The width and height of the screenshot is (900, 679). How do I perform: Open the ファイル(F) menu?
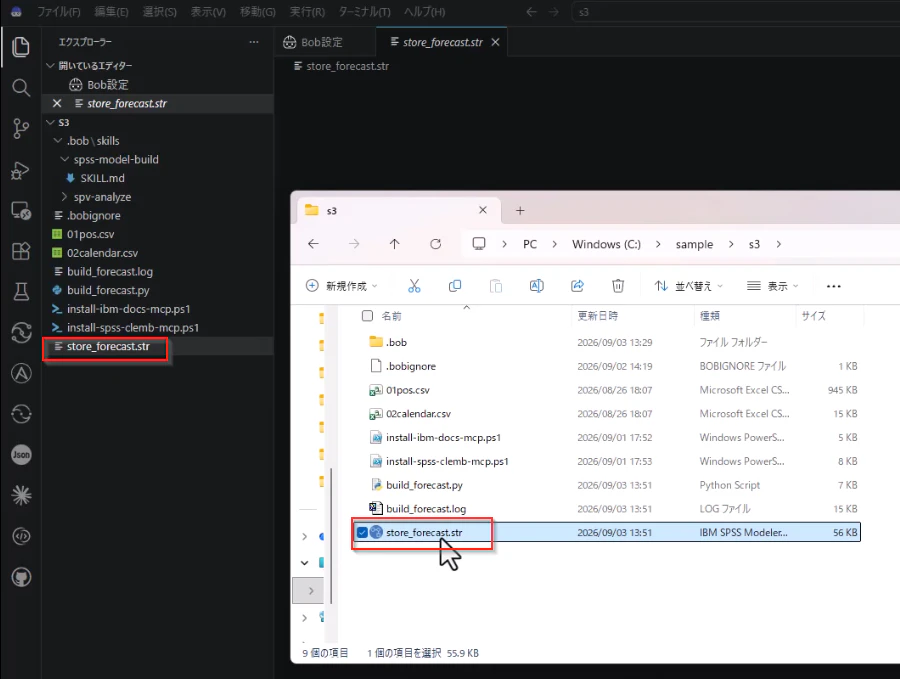click(x=59, y=11)
